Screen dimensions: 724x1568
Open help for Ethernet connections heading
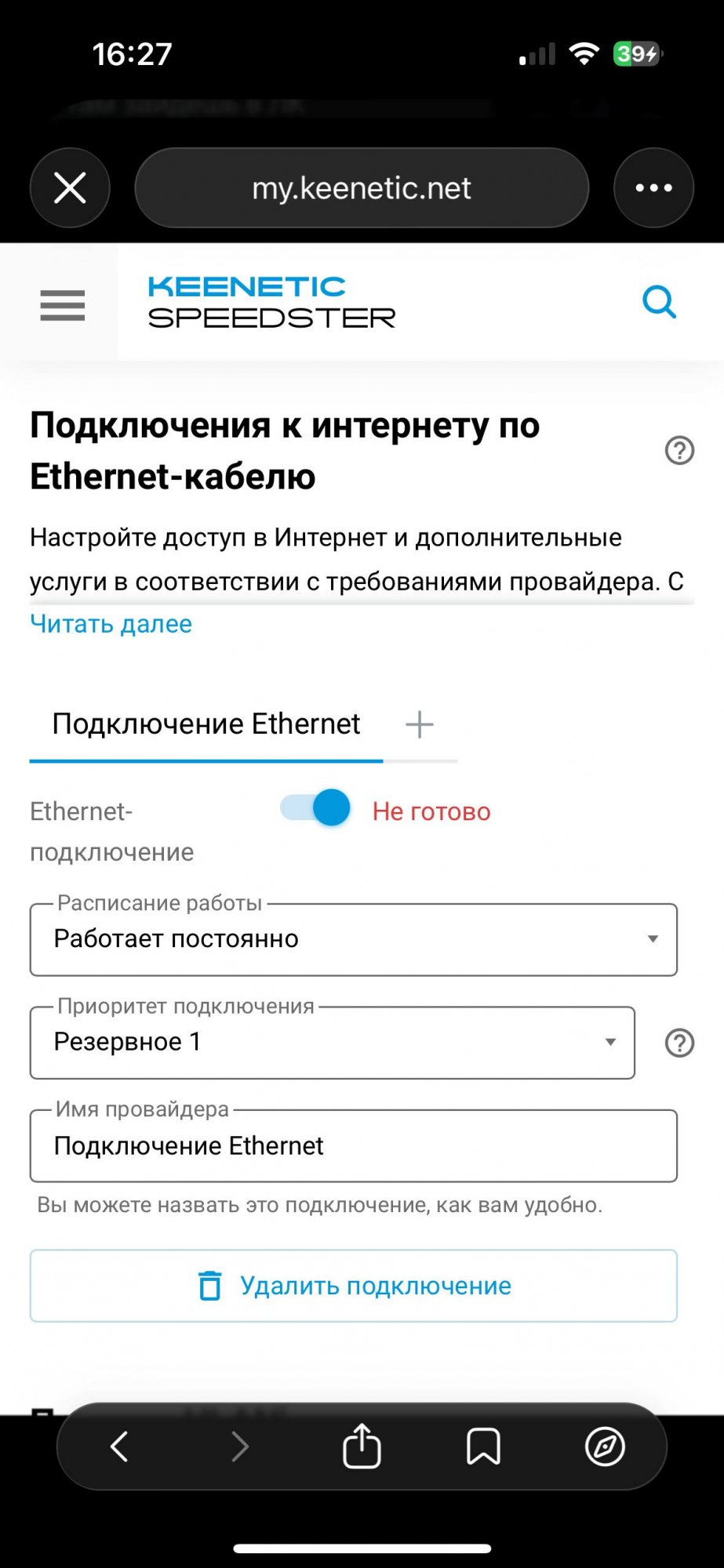[x=679, y=451]
